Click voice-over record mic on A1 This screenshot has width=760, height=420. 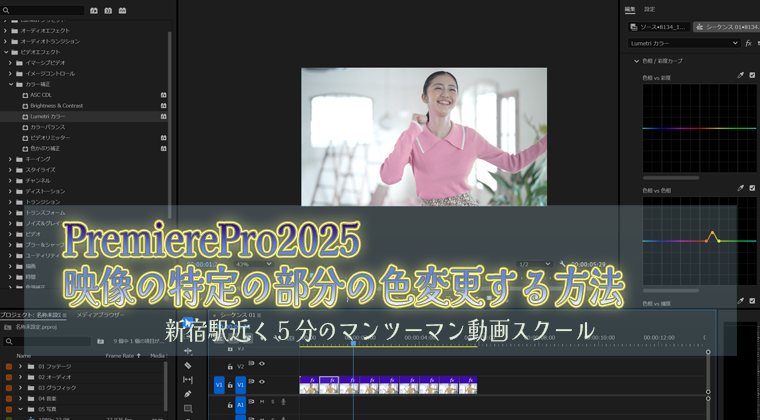point(284,402)
